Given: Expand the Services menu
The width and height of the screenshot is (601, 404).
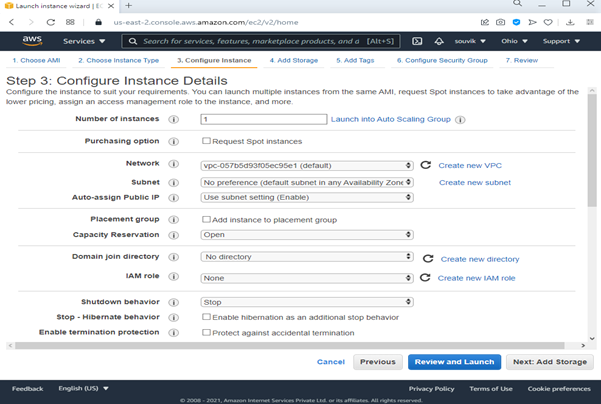Looking at the screenshot, I should [84, 41].
